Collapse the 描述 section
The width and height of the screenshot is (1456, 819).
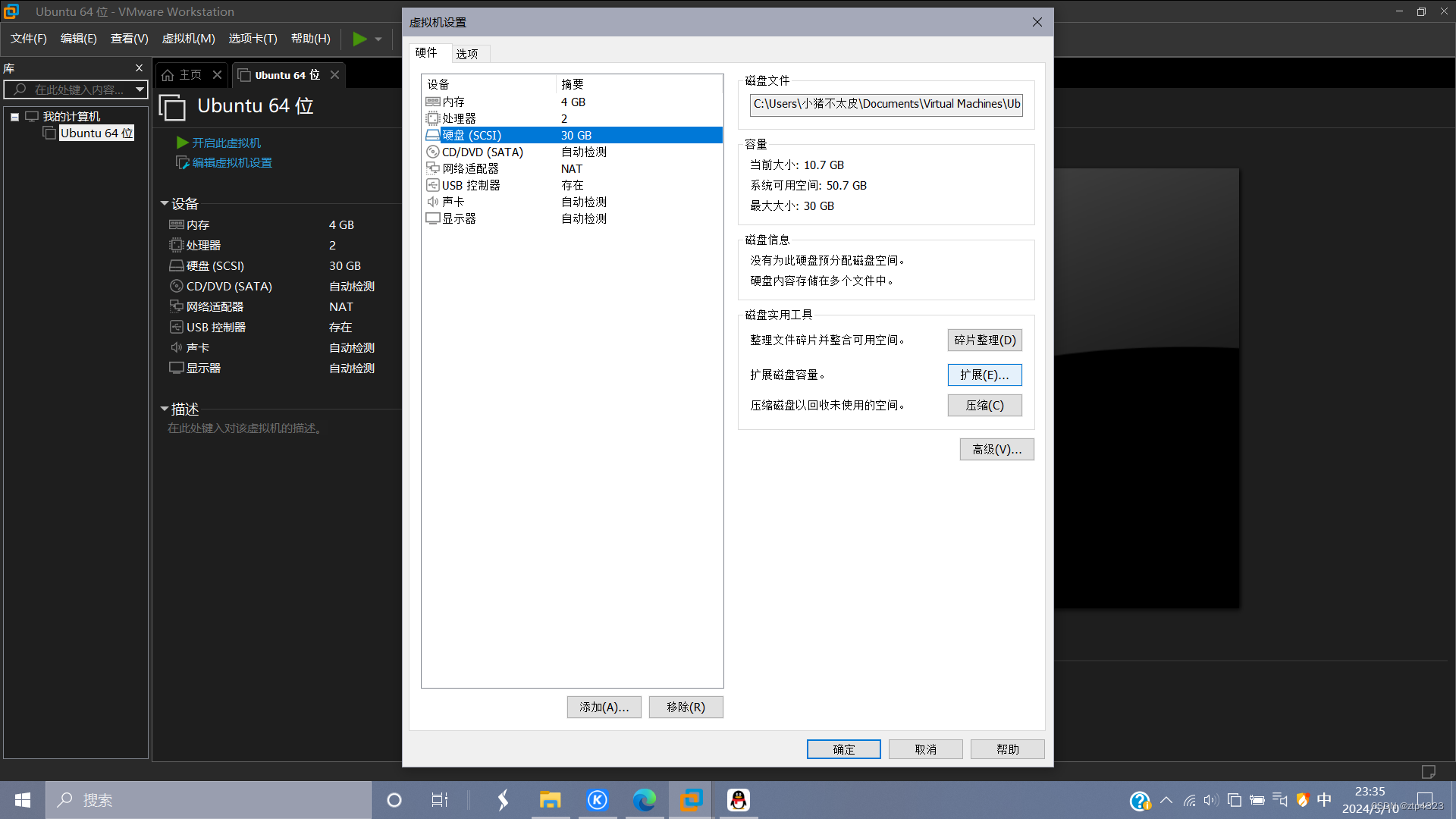click(165, 409)
